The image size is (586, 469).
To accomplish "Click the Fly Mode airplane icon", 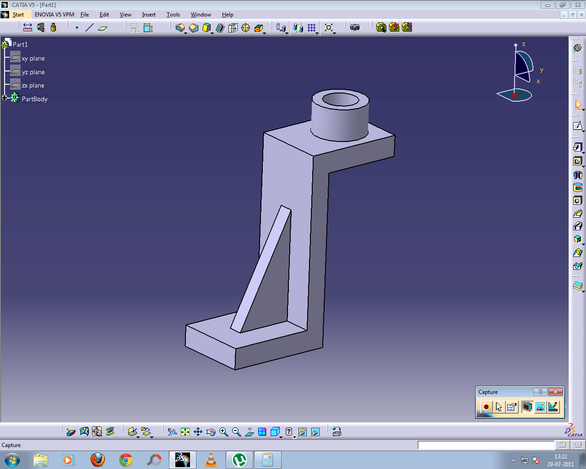I will click(x=172, y=432).
